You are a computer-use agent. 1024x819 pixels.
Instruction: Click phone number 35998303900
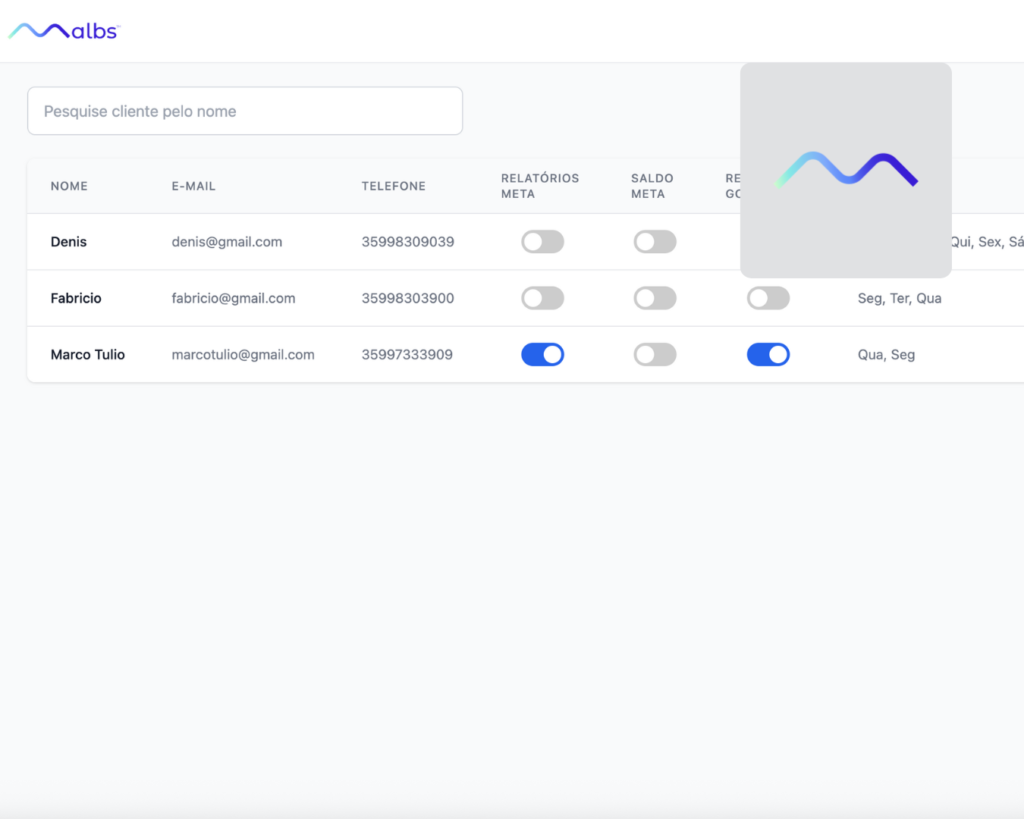tap(408, 298)
